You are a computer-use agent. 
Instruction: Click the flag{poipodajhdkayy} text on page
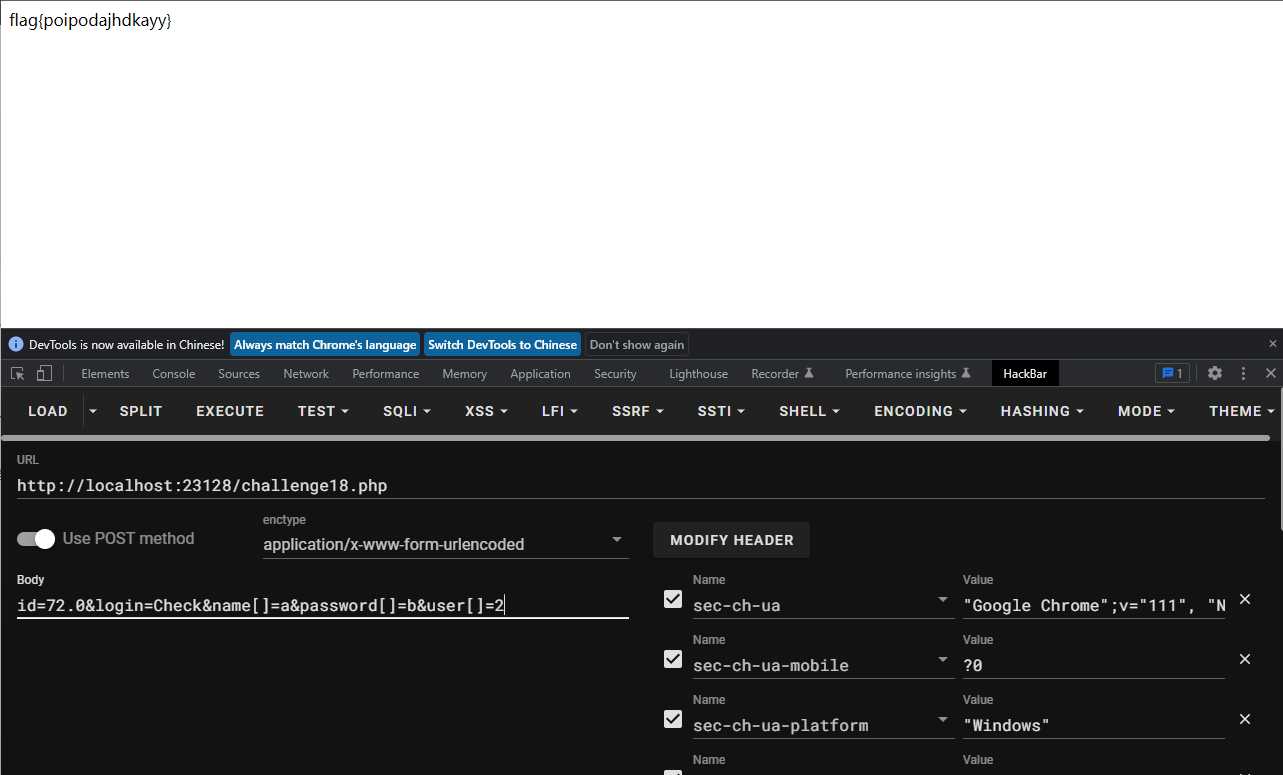pyautogui.click(x=91, y=20)
